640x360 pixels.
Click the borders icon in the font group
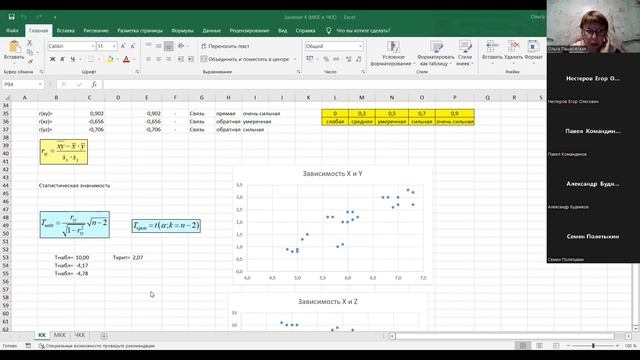click(x=91, y=59)
